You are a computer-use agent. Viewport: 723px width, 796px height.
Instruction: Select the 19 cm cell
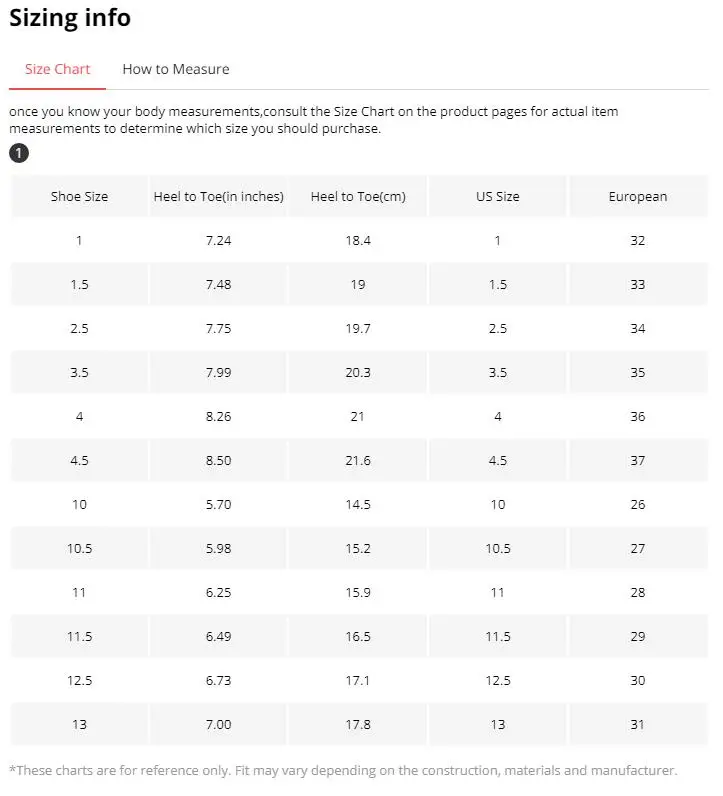[358, 284]
